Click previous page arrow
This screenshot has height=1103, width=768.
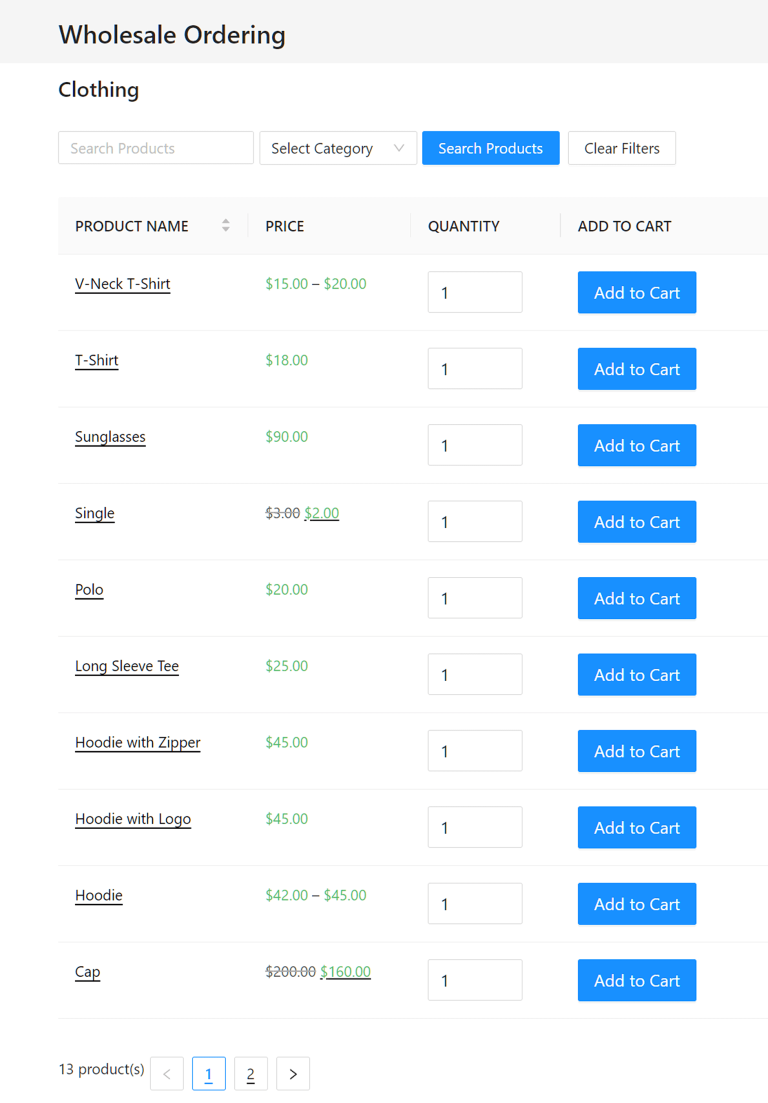click(167, 1074)
